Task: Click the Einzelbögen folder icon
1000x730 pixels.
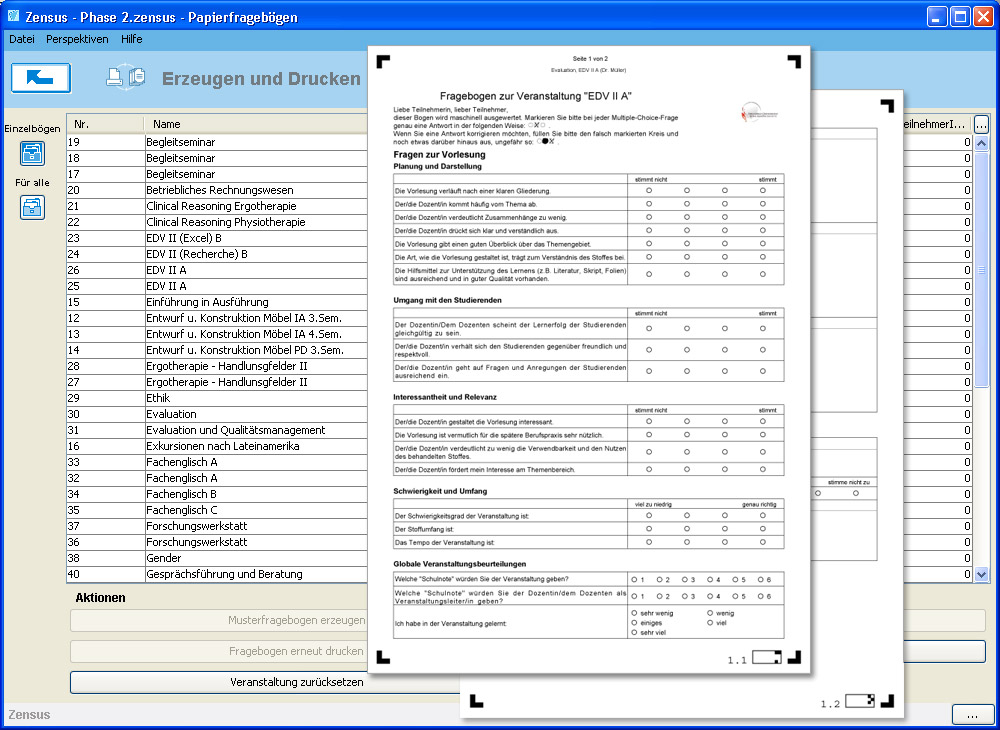Action: point(33,153)
